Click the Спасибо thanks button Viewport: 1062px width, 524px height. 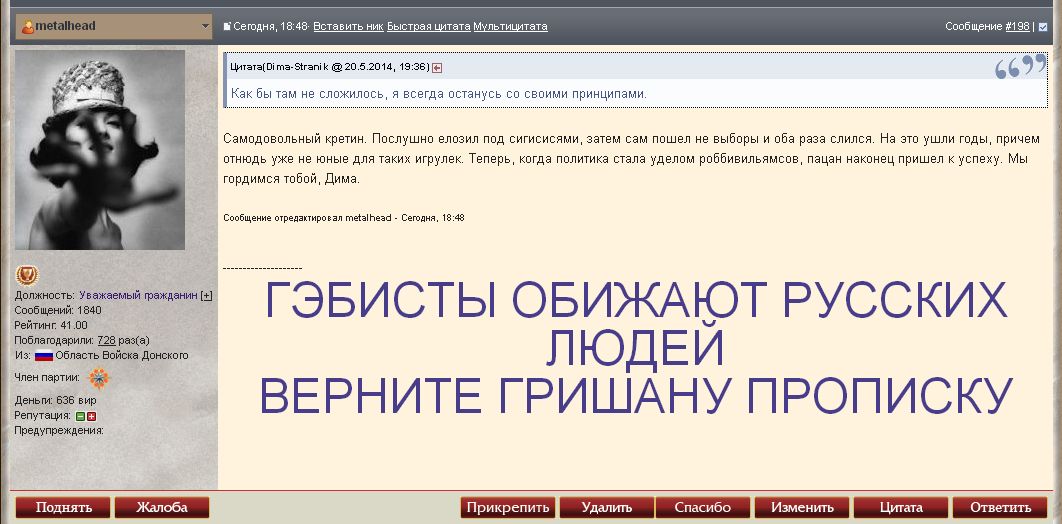pos(703,507)
